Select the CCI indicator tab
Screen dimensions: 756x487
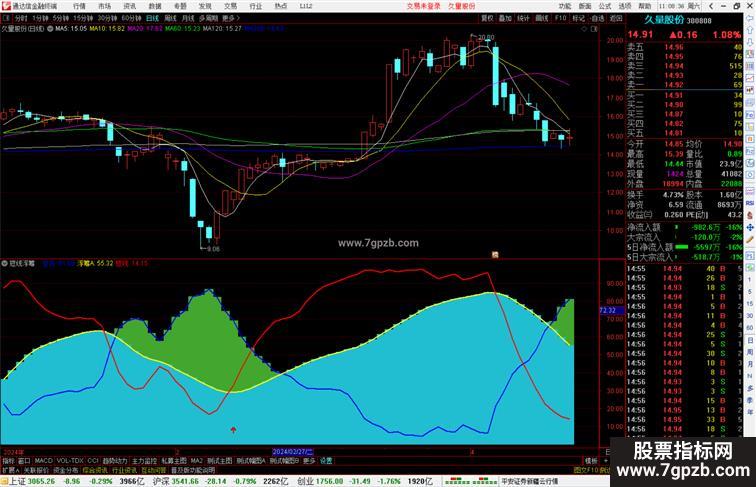(93, 461)
